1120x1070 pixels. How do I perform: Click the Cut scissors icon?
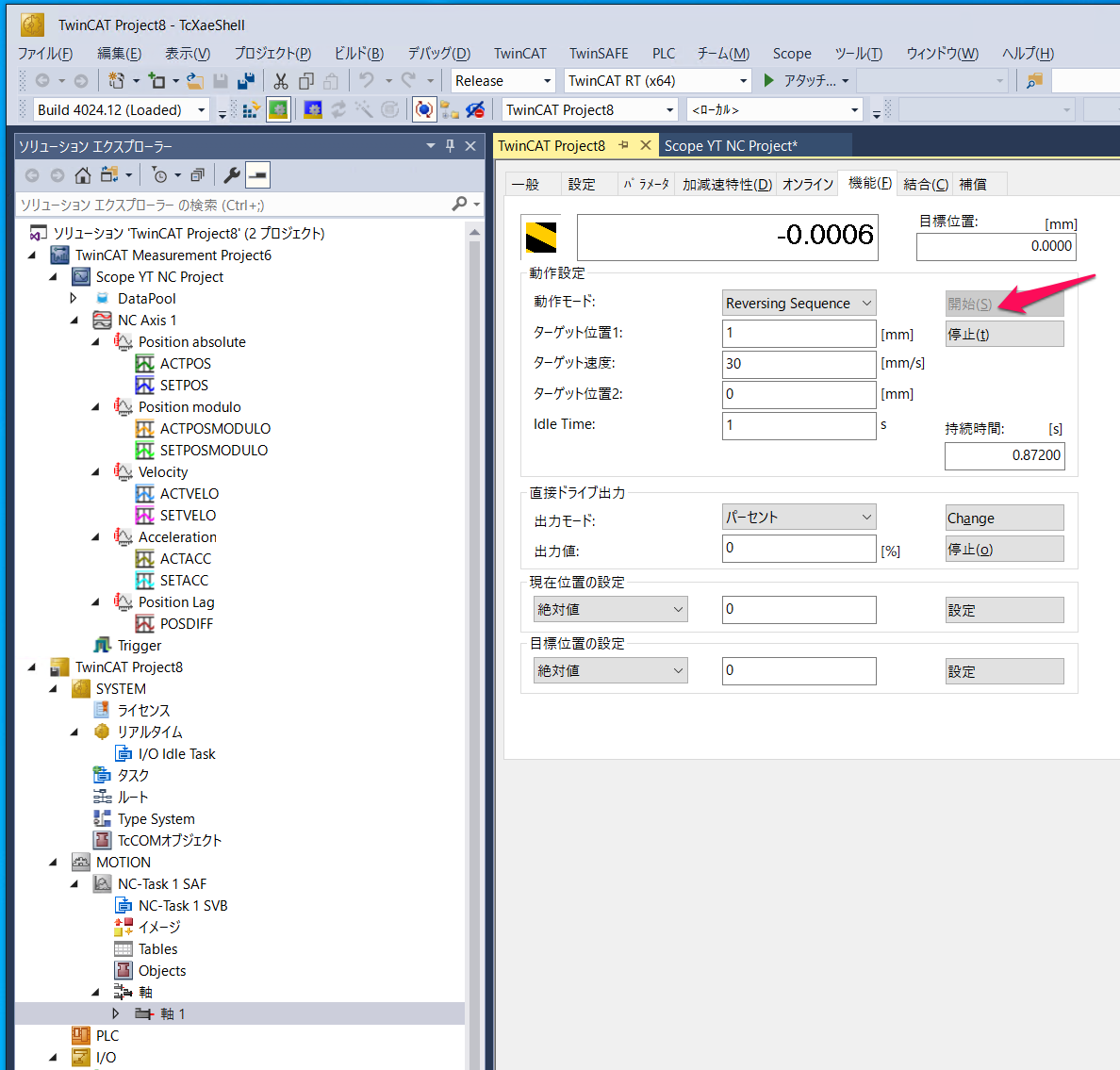pyautogui.click(x=281, y=81)
